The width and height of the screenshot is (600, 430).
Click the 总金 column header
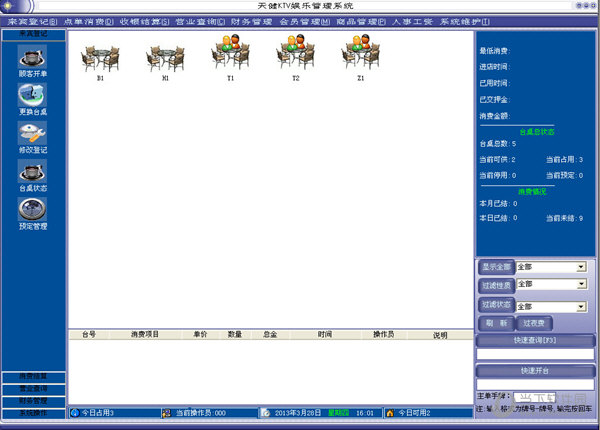(x=270, y=335)
